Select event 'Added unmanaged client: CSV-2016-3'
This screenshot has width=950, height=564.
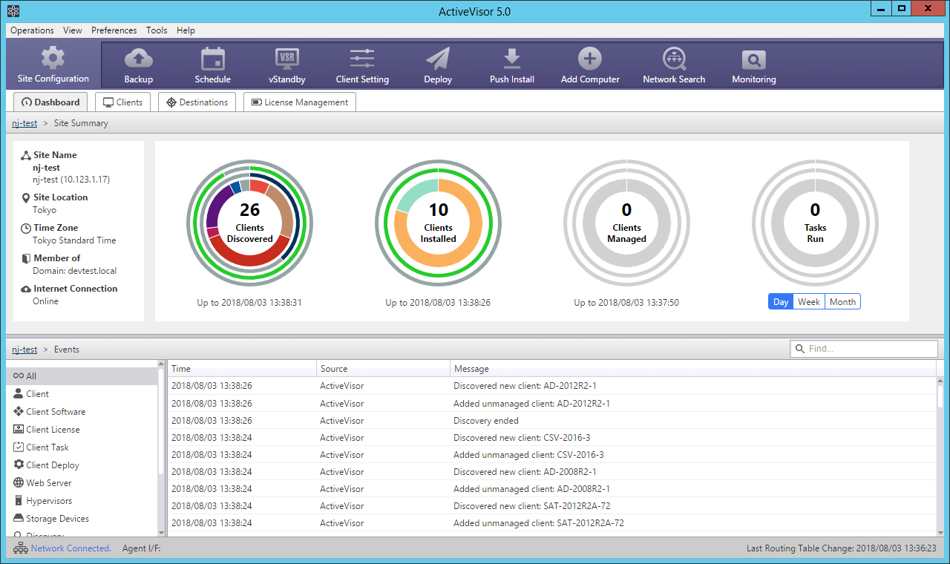(552, 454)
